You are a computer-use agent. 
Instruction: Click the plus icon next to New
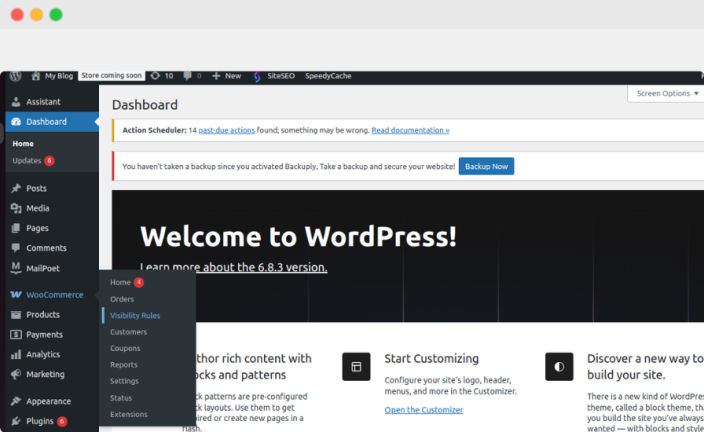[216, 76]
